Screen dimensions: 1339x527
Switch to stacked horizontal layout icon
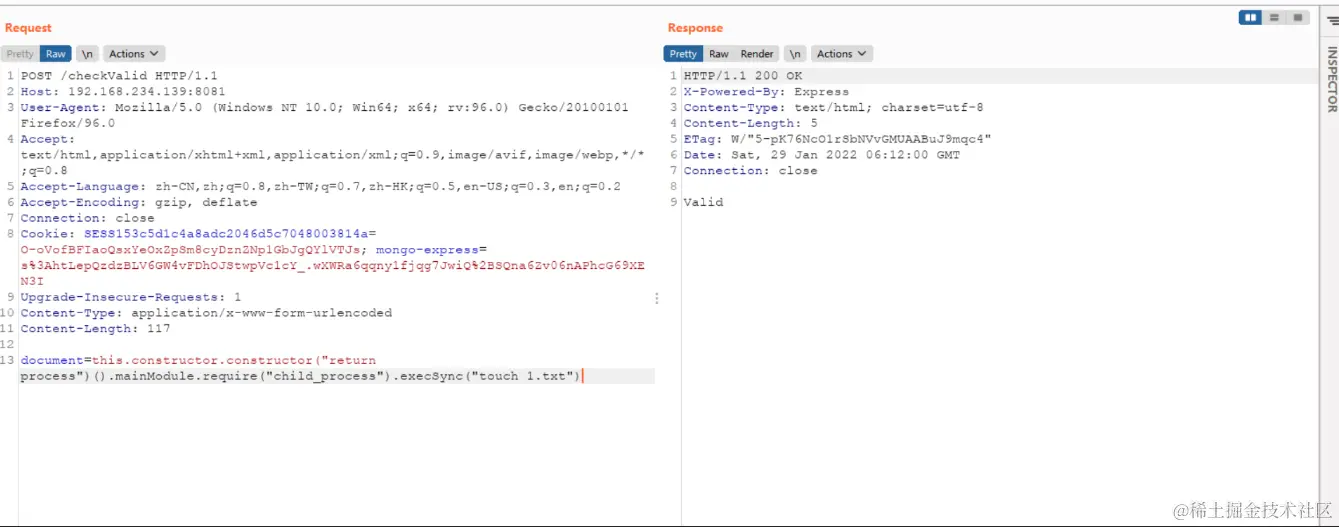tap(1274, 18)
